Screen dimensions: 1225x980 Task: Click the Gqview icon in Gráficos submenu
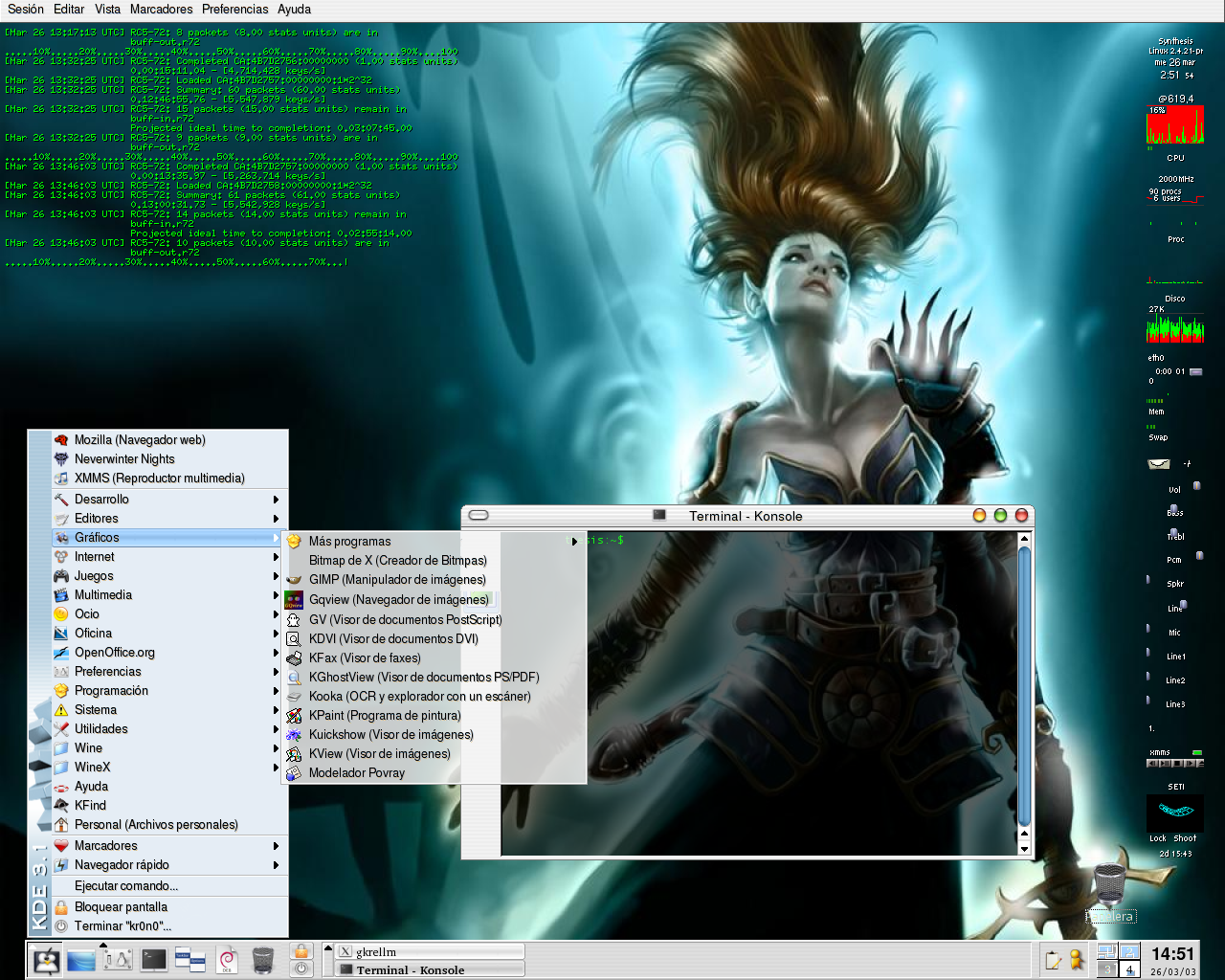click(294, 600)
